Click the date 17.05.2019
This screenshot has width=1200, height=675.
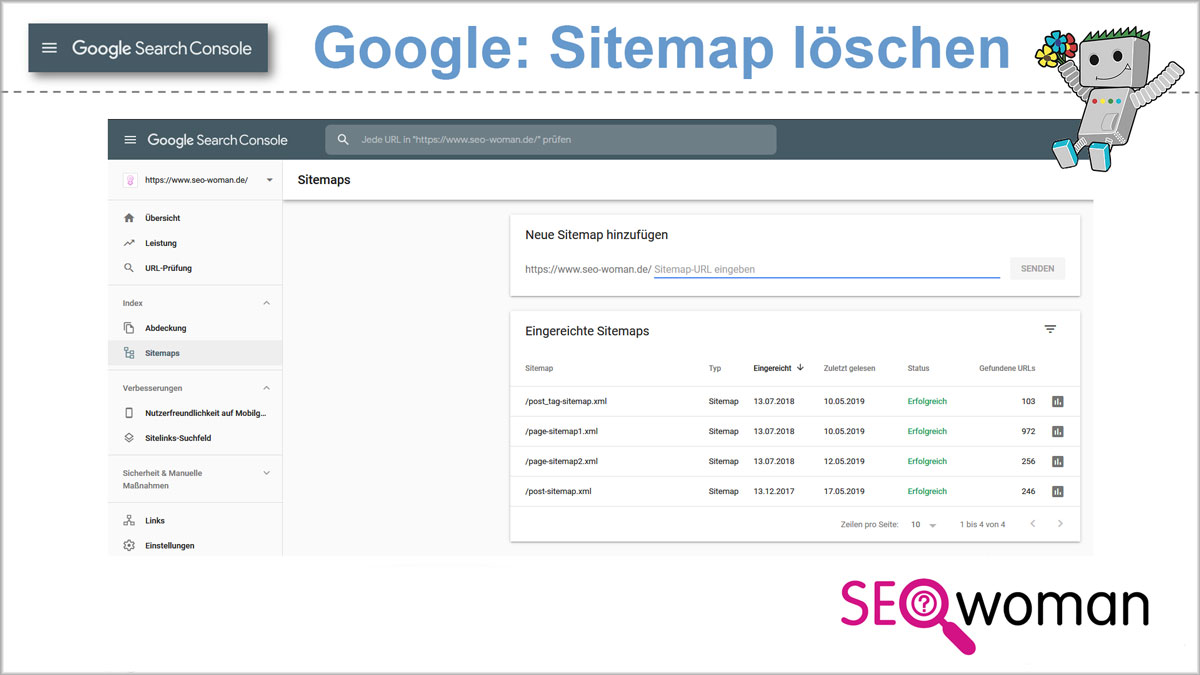tap(844, 491)
